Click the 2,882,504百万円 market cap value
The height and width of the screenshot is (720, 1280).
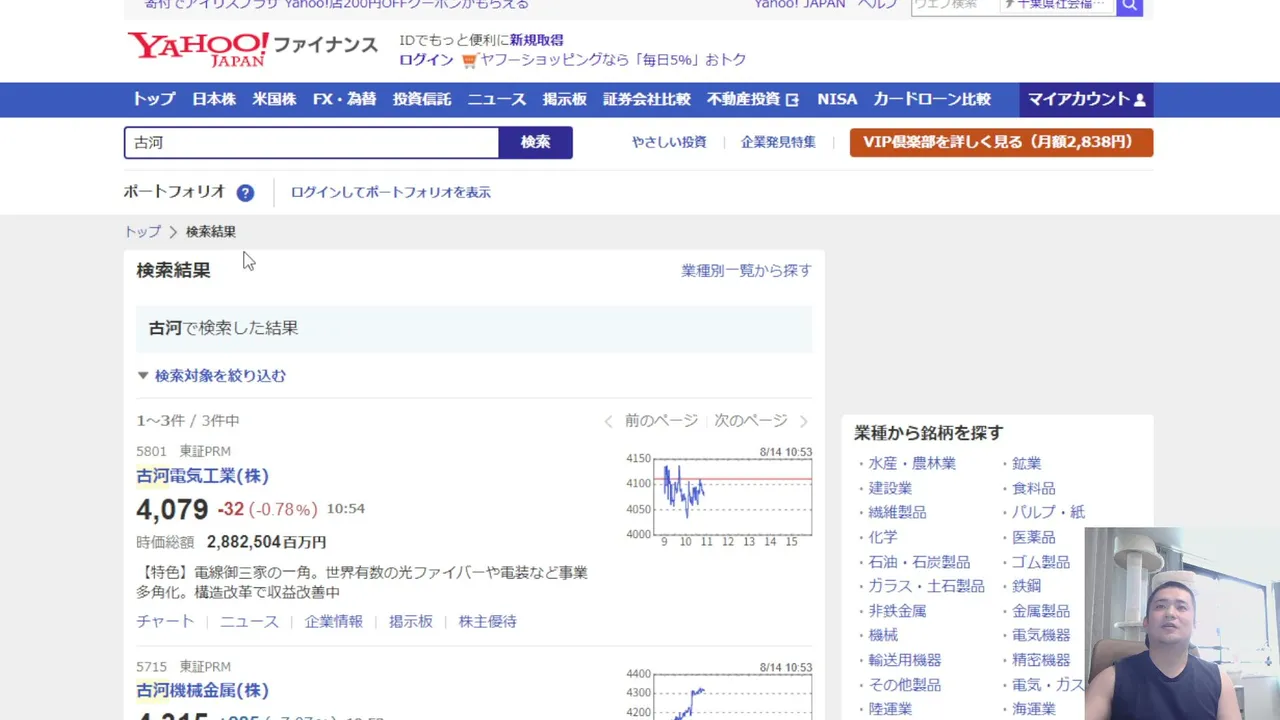(266, 542)
